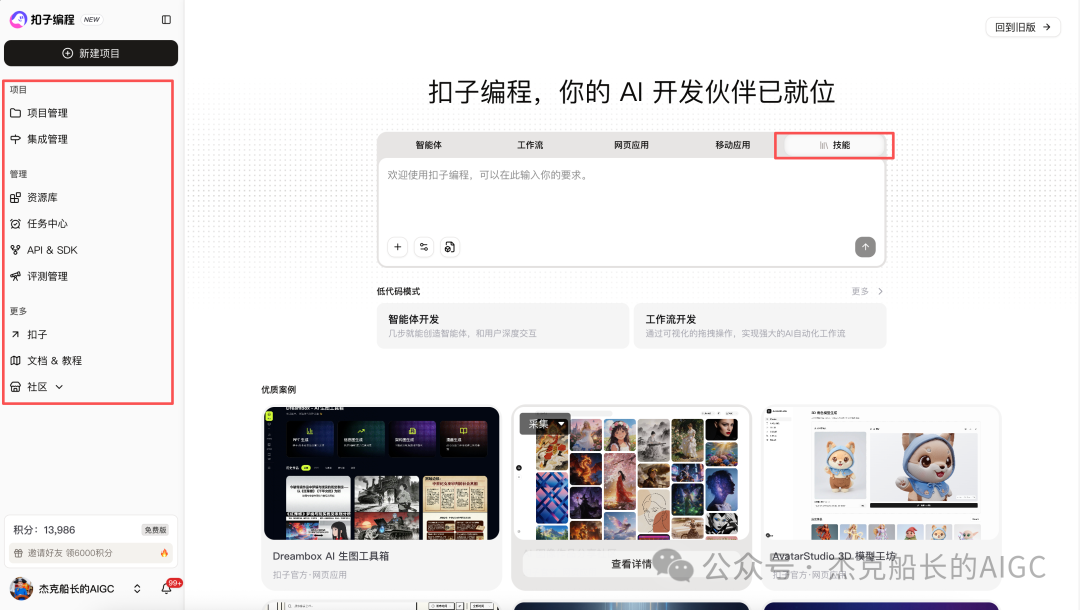Click 更多 beside 低代码模式
This screenshot has width=1080, height=610.
click(x=860, y=291)
